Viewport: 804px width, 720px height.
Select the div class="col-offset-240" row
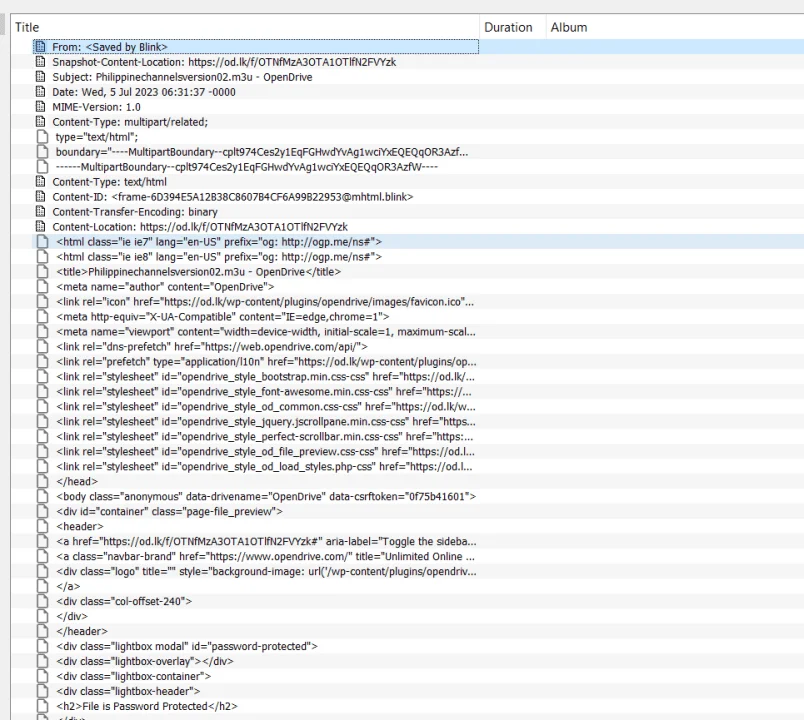(255, 601)
